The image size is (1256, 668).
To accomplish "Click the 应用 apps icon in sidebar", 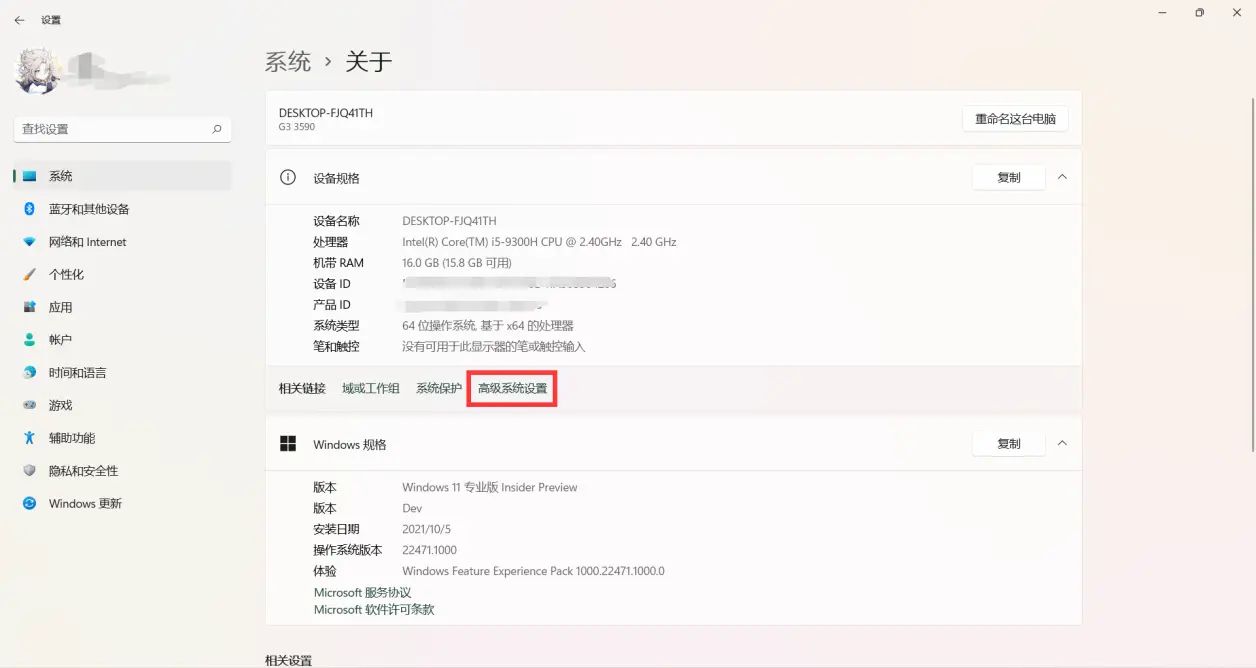I will tap(30, 307).
